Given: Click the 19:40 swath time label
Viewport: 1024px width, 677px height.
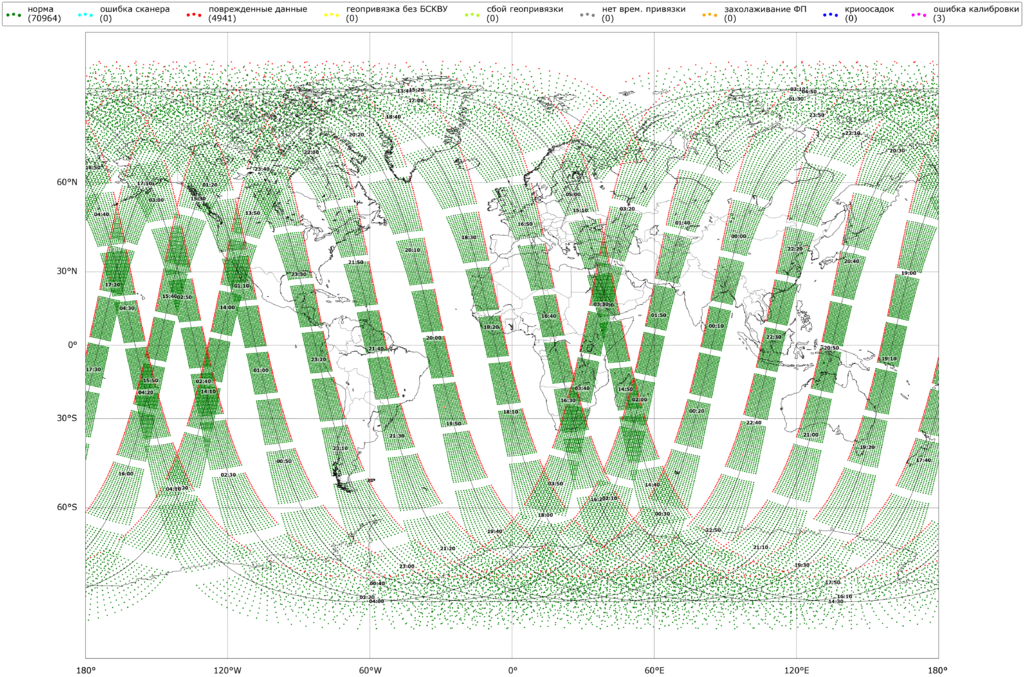Looking at the screenshot, I should 495,532.
